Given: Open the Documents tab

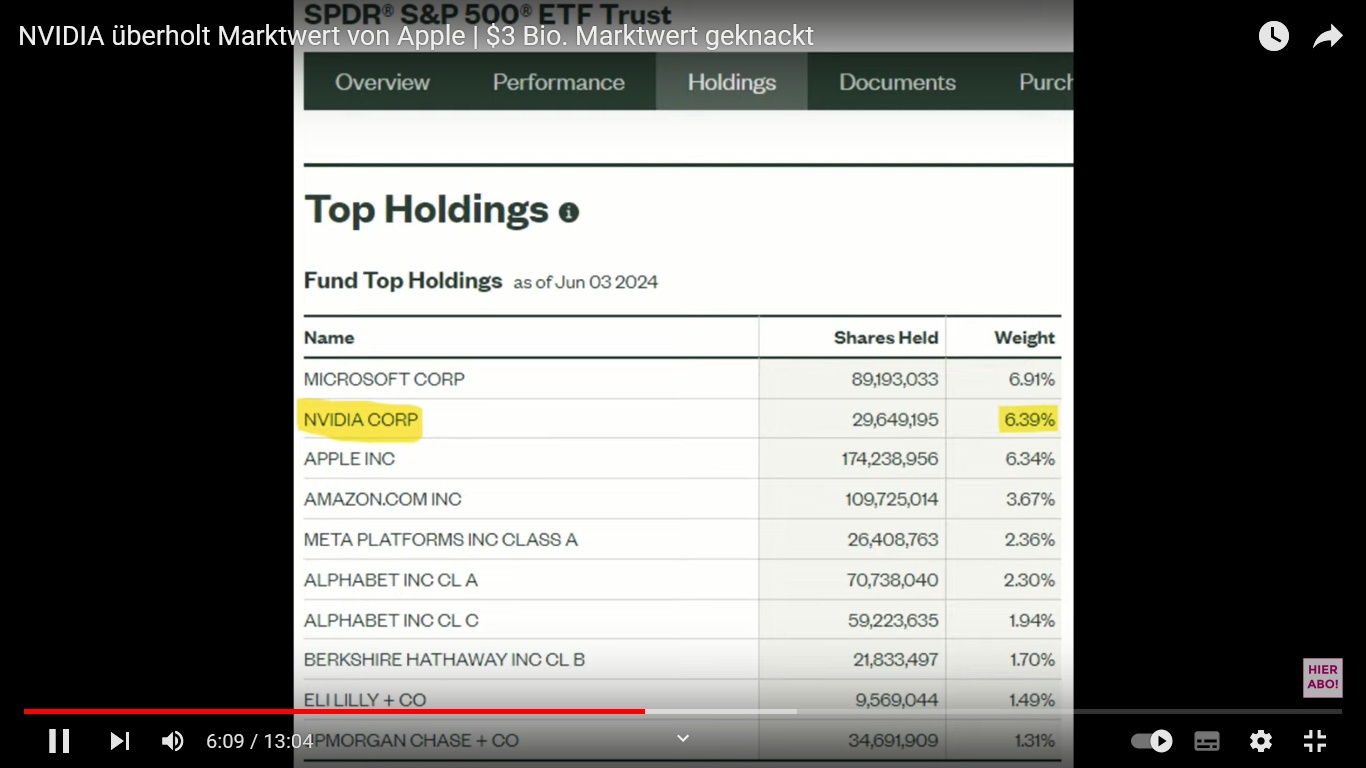Looking at the screenshot, I should tap(897, 82).
